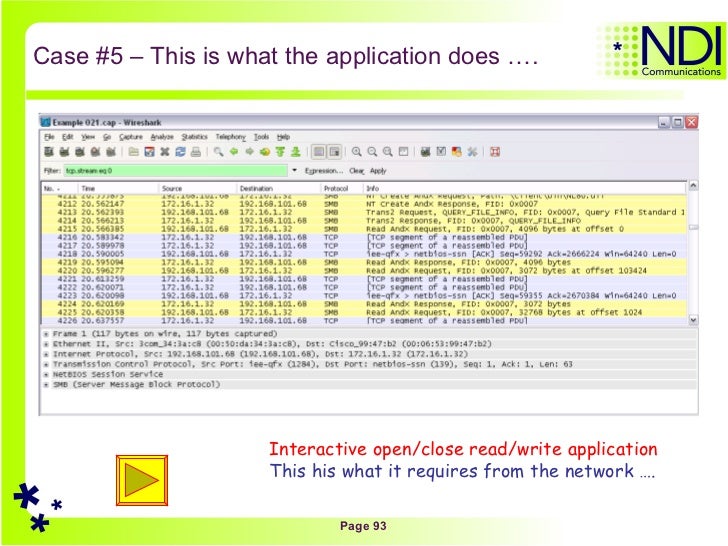Expand Ethernet II details tree
Image resolution: width=728 pixels, height=546 pixels.
click(x=46, y=344)
